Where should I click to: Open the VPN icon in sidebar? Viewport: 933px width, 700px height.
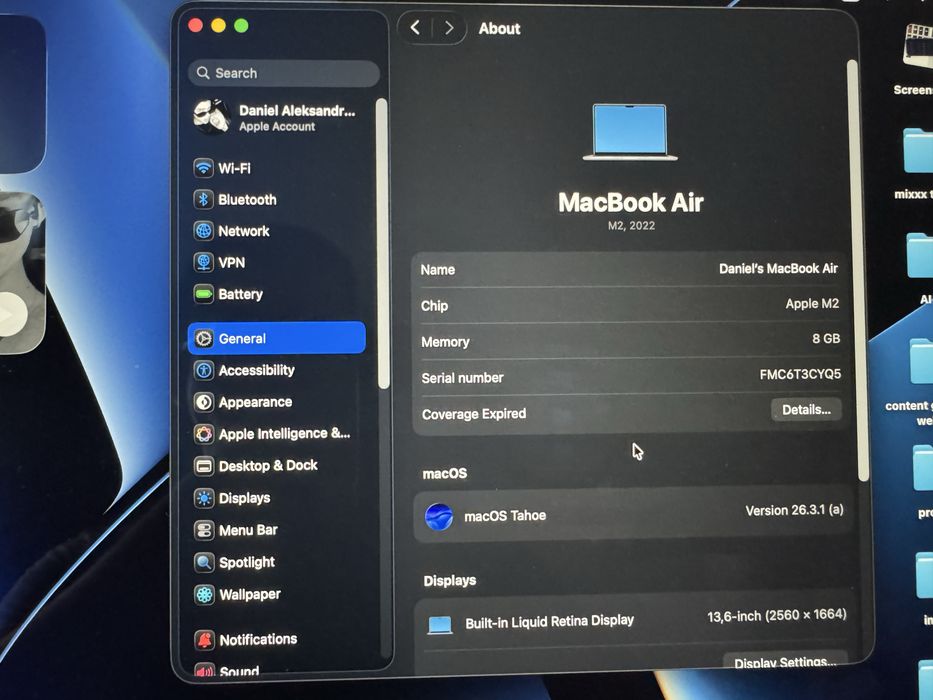coord(203,262)
